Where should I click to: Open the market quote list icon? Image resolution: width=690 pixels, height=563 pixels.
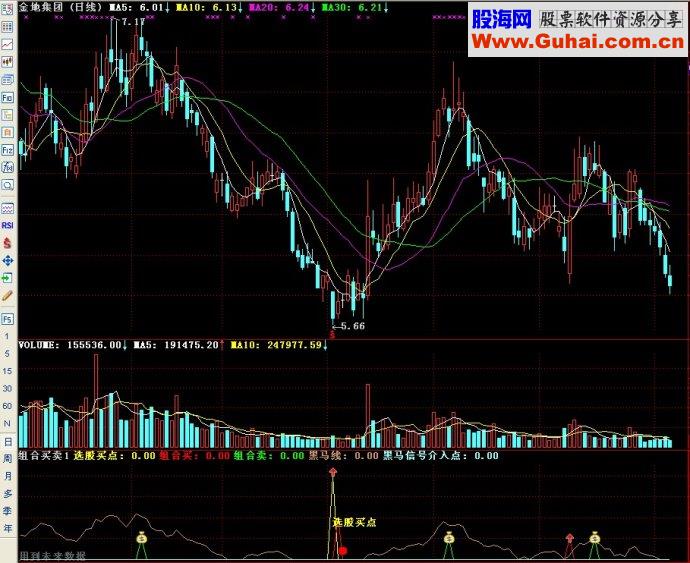[7, 9]
